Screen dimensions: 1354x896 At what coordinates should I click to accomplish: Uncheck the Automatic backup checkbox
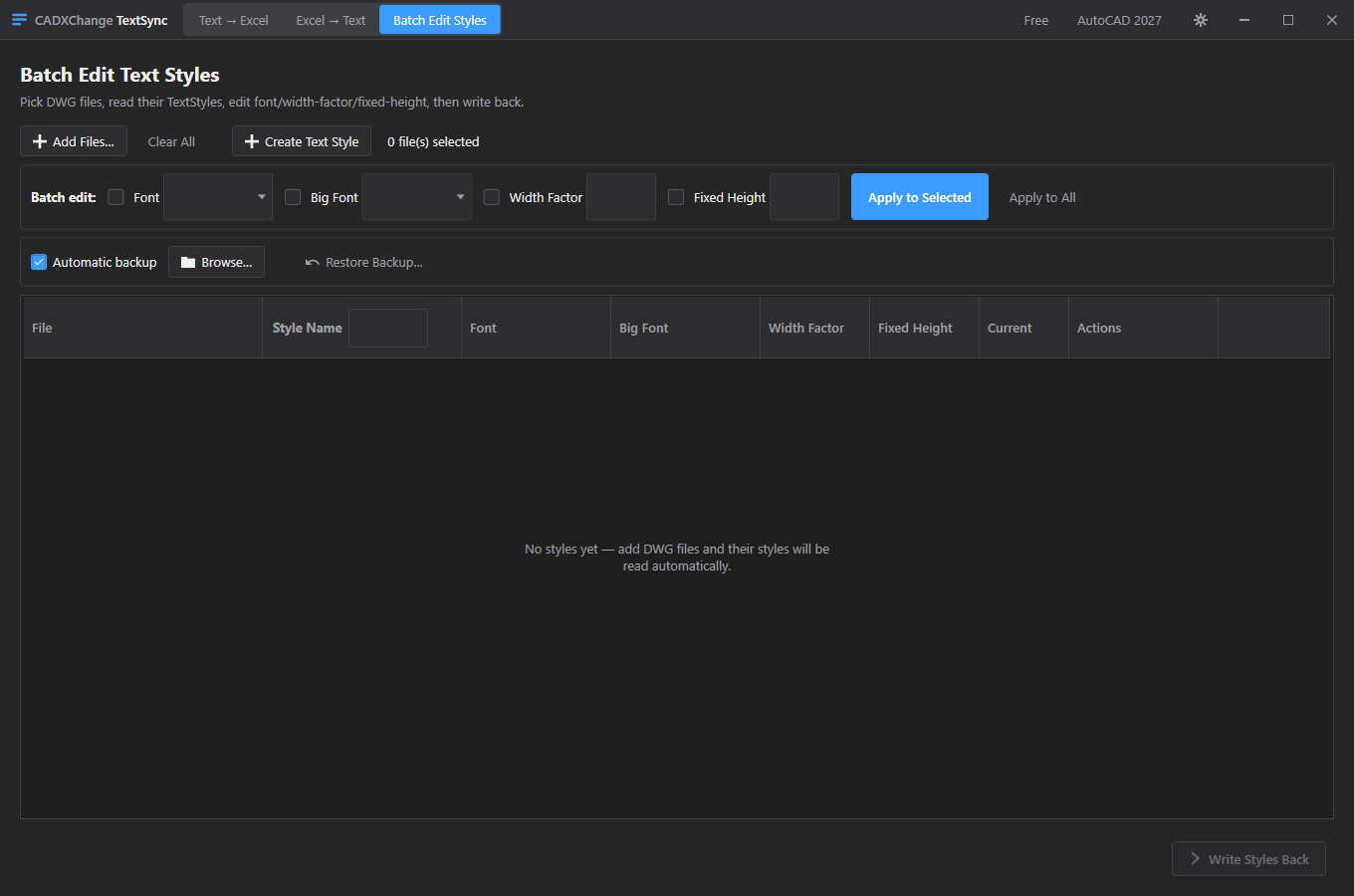click(39, 262)
